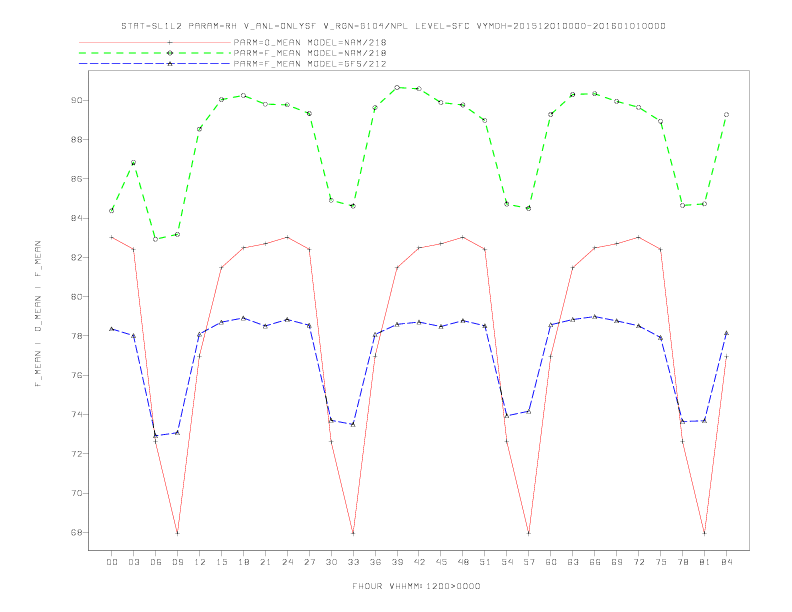The image size is (792, 612).
Task: Click x-axis tick label 36
Action: [x=375, y=562]
